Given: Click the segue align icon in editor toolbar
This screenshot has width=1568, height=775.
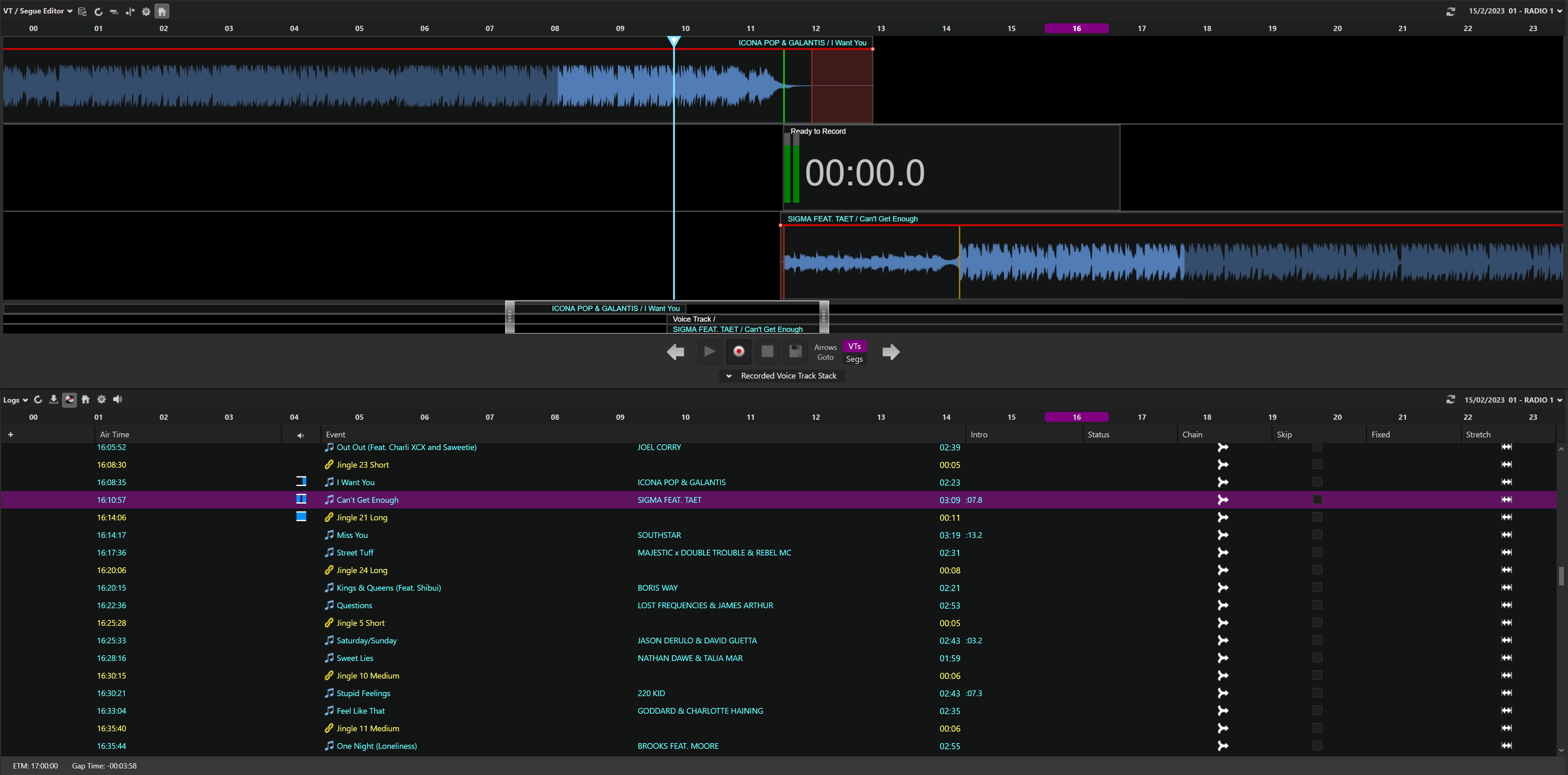Looking at the screenshot, I should [130, 11].
